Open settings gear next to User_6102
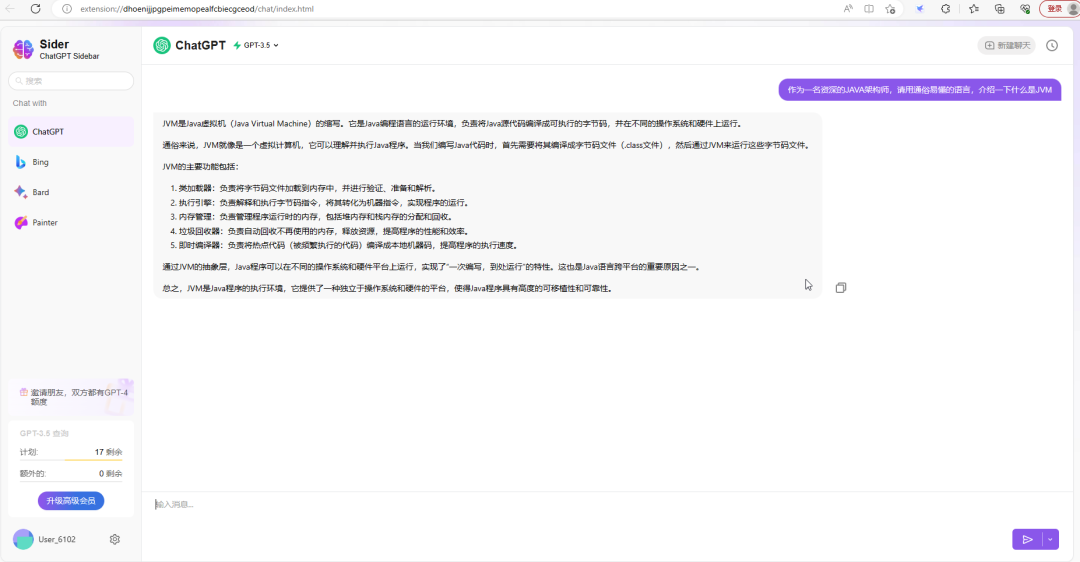The width and height of the screenshot is (1080, 562). (115, 539)
